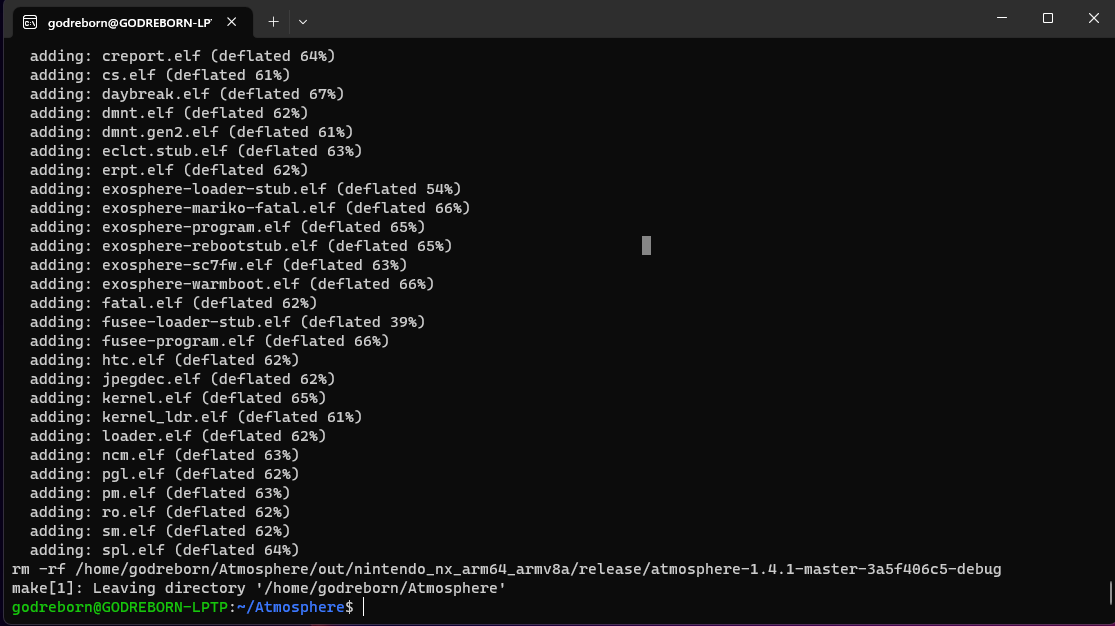The width and height of the screenshot is (1115, 626).
Task: Click the line 'adding: dmnt.gen2.elf (deflated 61%)'
Action: tap(191, 132)
